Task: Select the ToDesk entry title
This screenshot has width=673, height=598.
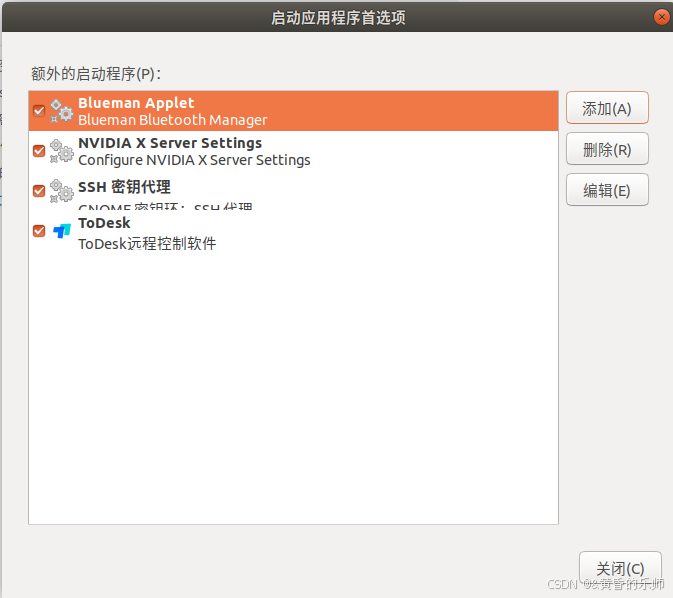Action: [x=104, y=223]
